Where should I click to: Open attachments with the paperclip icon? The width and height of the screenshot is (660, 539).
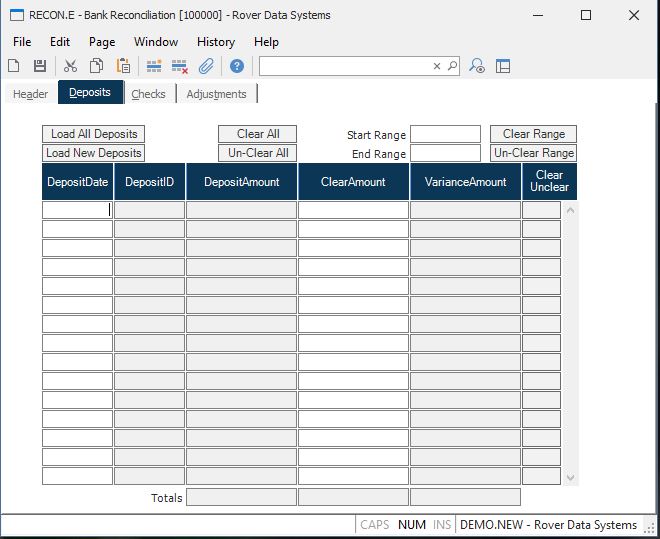206,66
